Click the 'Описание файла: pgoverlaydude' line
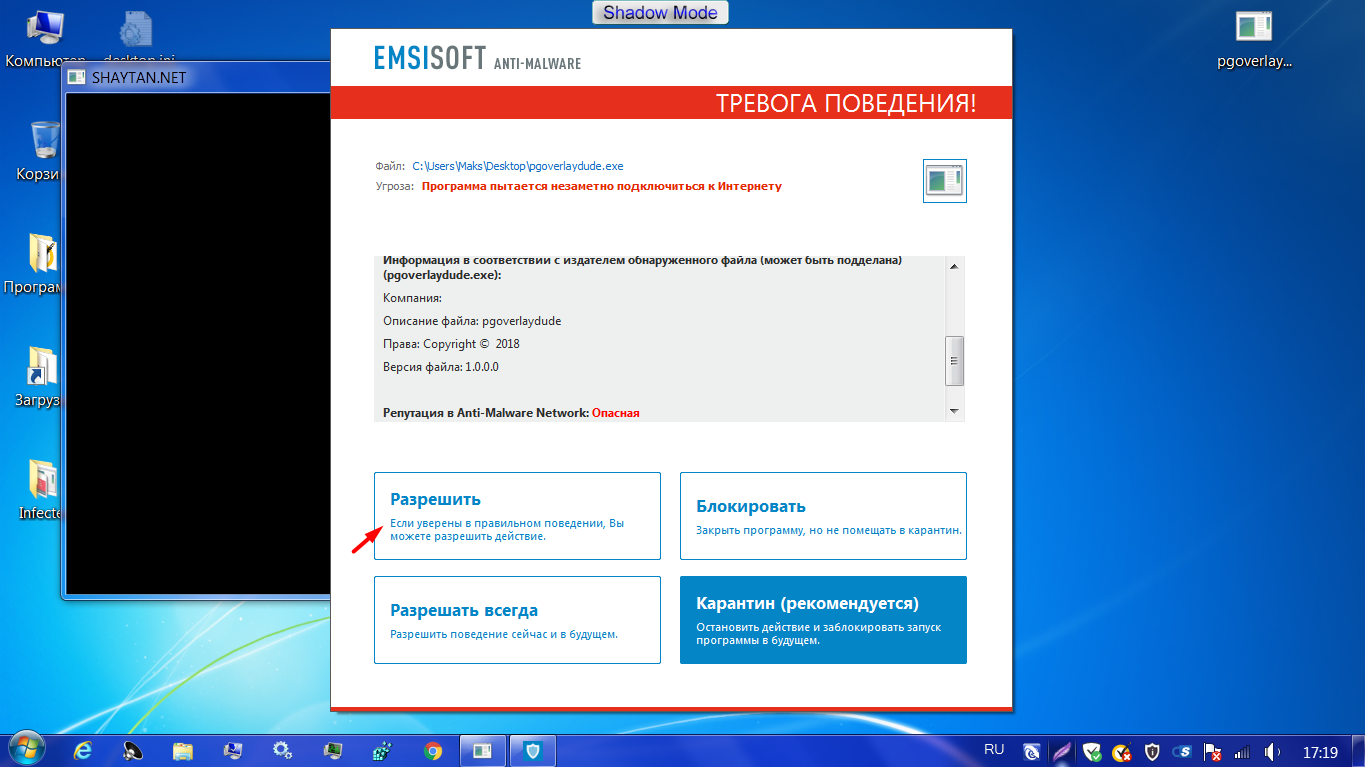This screenshot has width=1365, height=767. point(472,321)
